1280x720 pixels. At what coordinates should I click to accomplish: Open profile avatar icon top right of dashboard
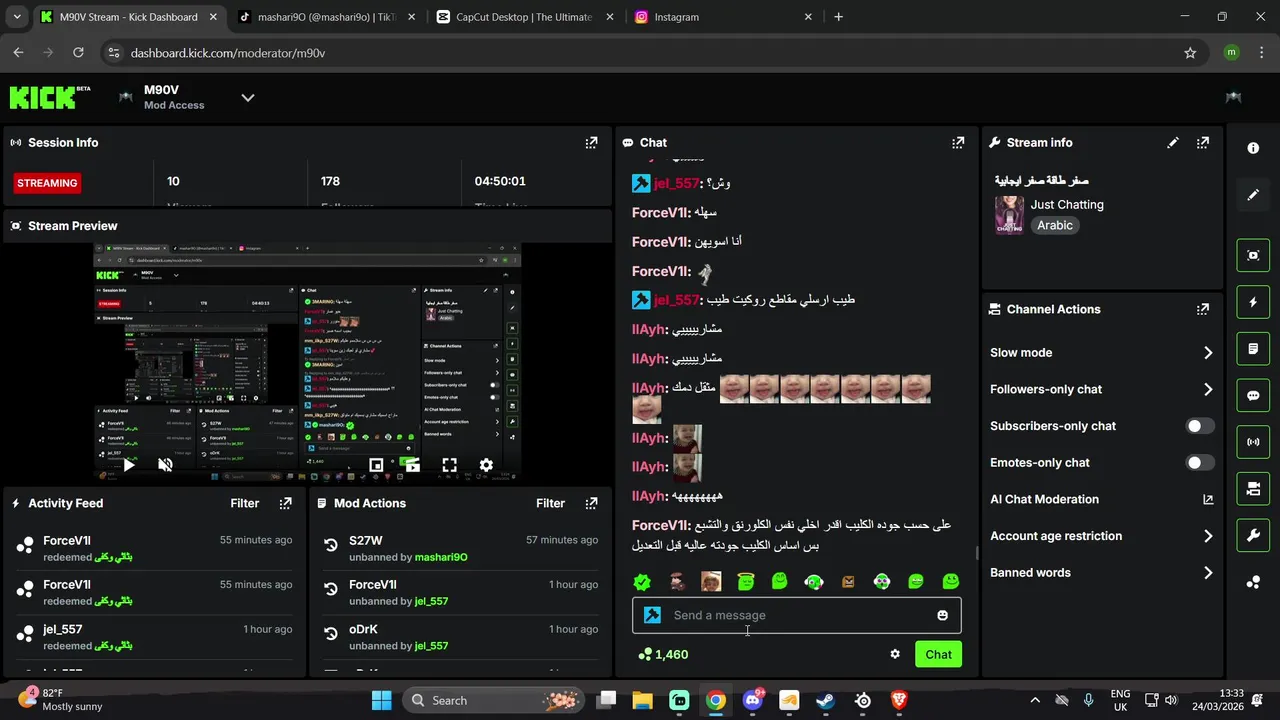point(1233,97)
